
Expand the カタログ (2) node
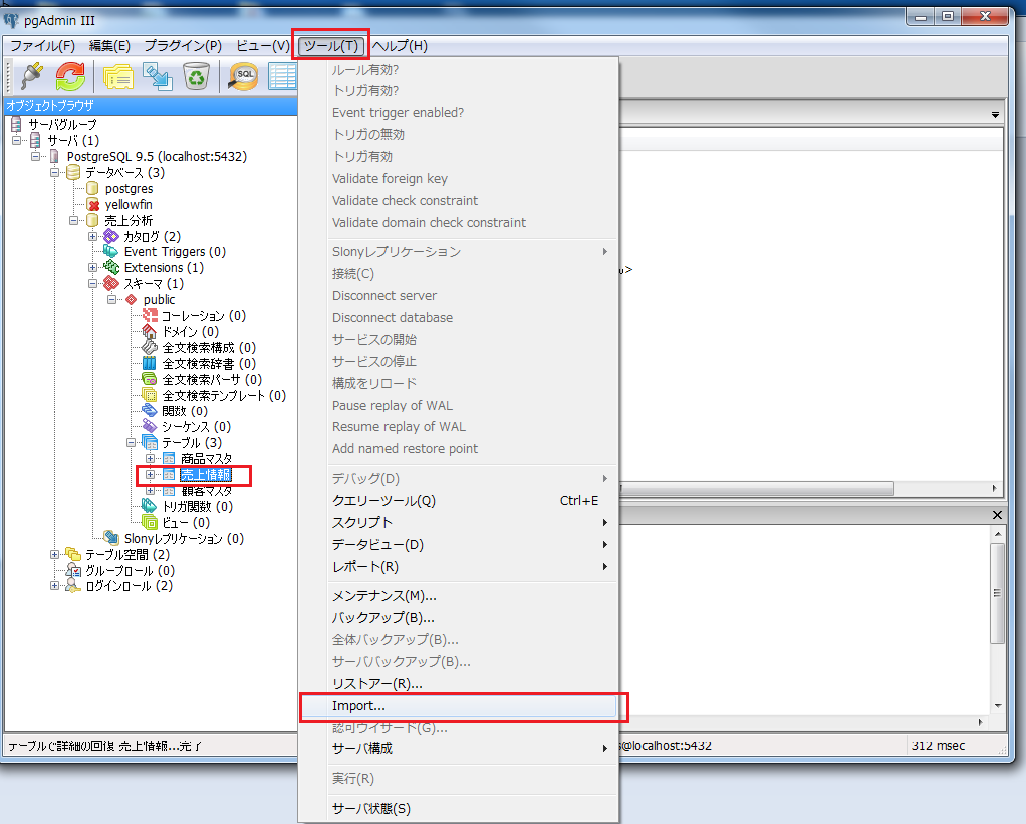(92, 236)
